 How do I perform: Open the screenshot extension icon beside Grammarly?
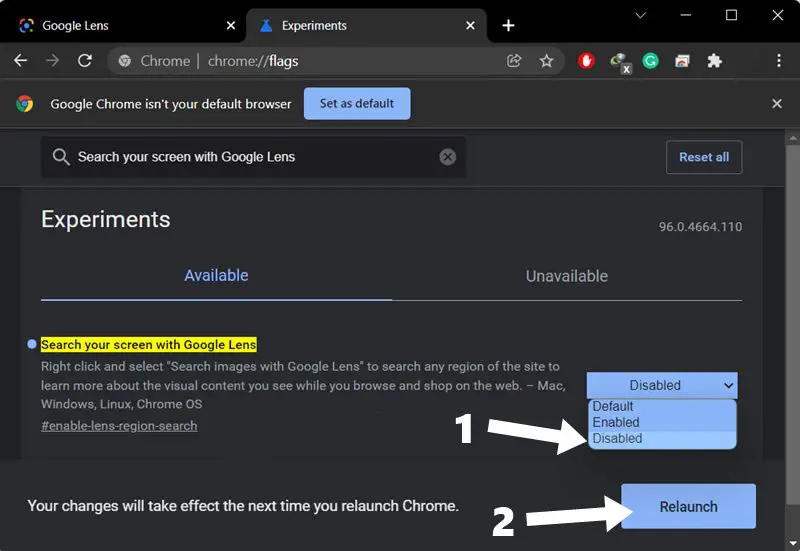point(682,61)
